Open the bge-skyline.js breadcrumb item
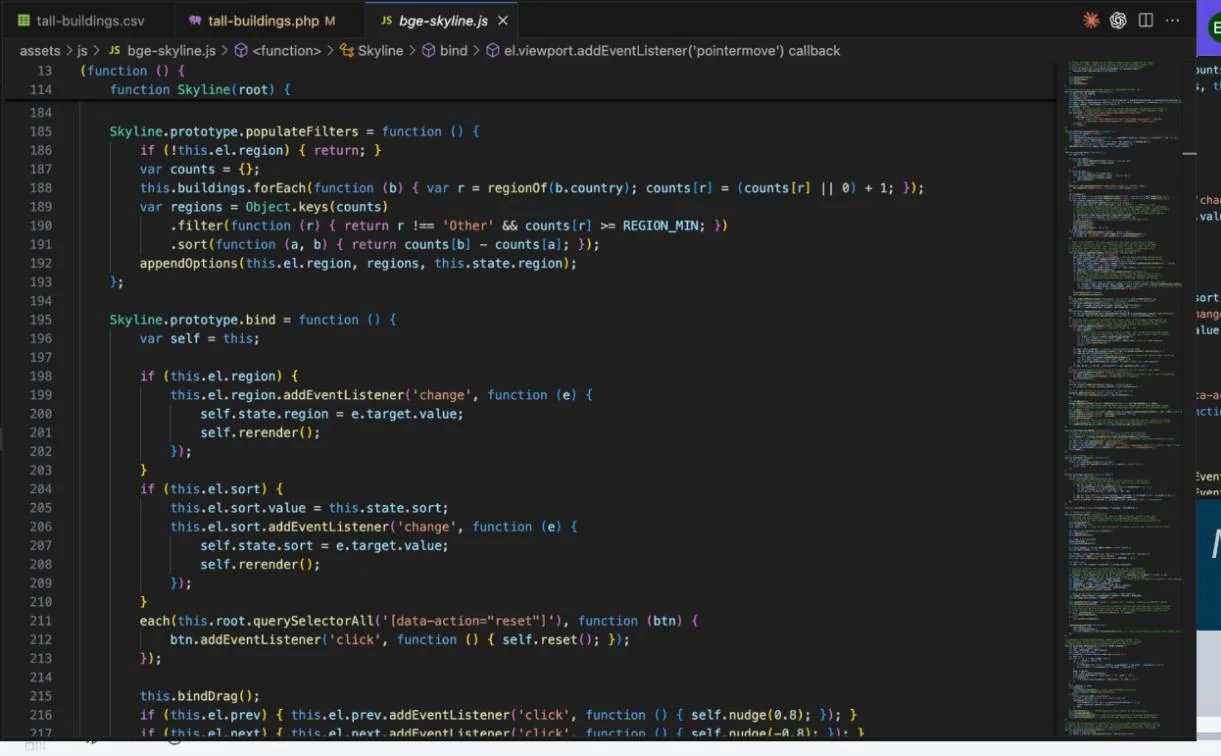Screen dimensions: 1221x756 click(x=171, y=50)
